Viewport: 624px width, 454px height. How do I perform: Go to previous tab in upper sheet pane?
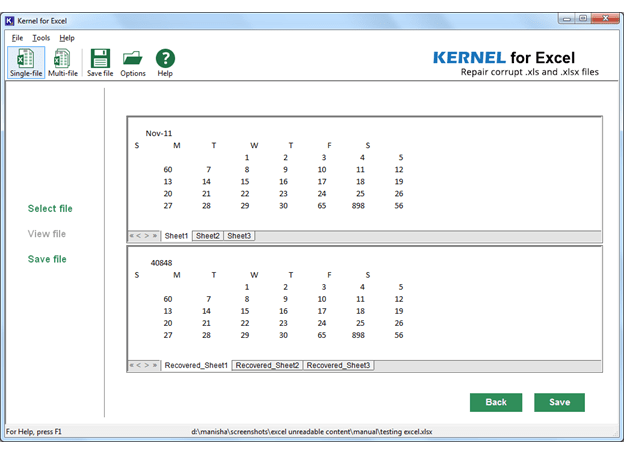(x=139, y=236)
